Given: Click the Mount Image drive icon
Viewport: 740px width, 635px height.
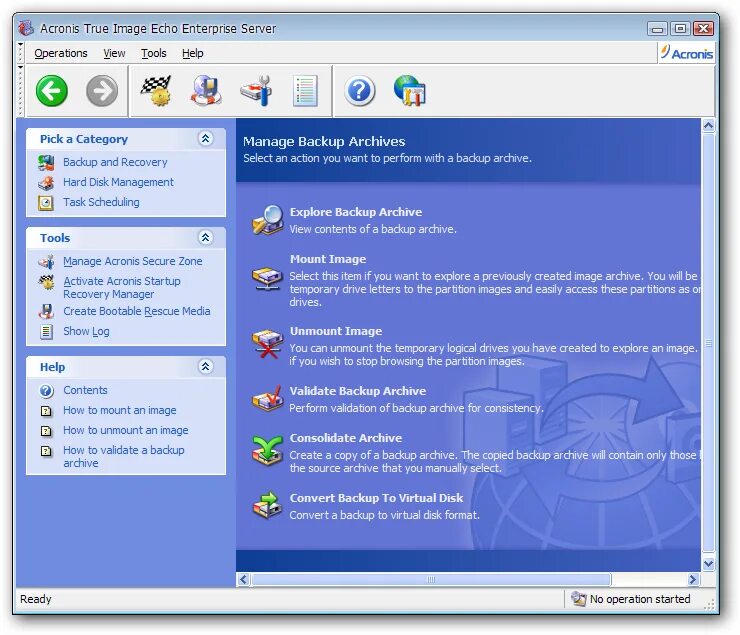Looking at the screenshot, I should [267, 278].
